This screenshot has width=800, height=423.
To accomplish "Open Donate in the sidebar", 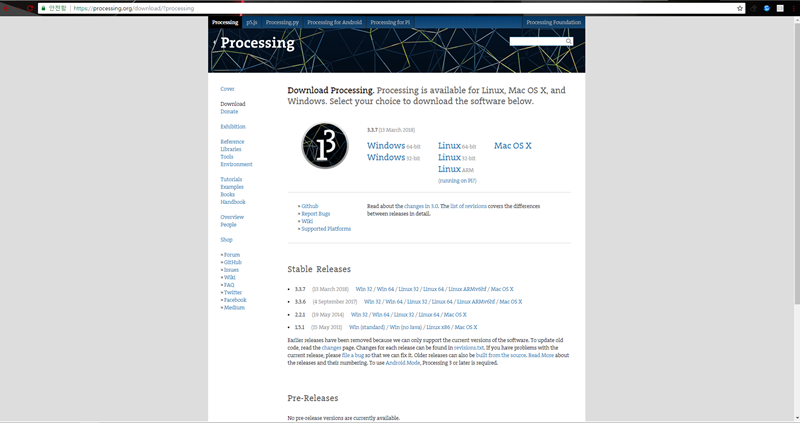I will point(229,111).
